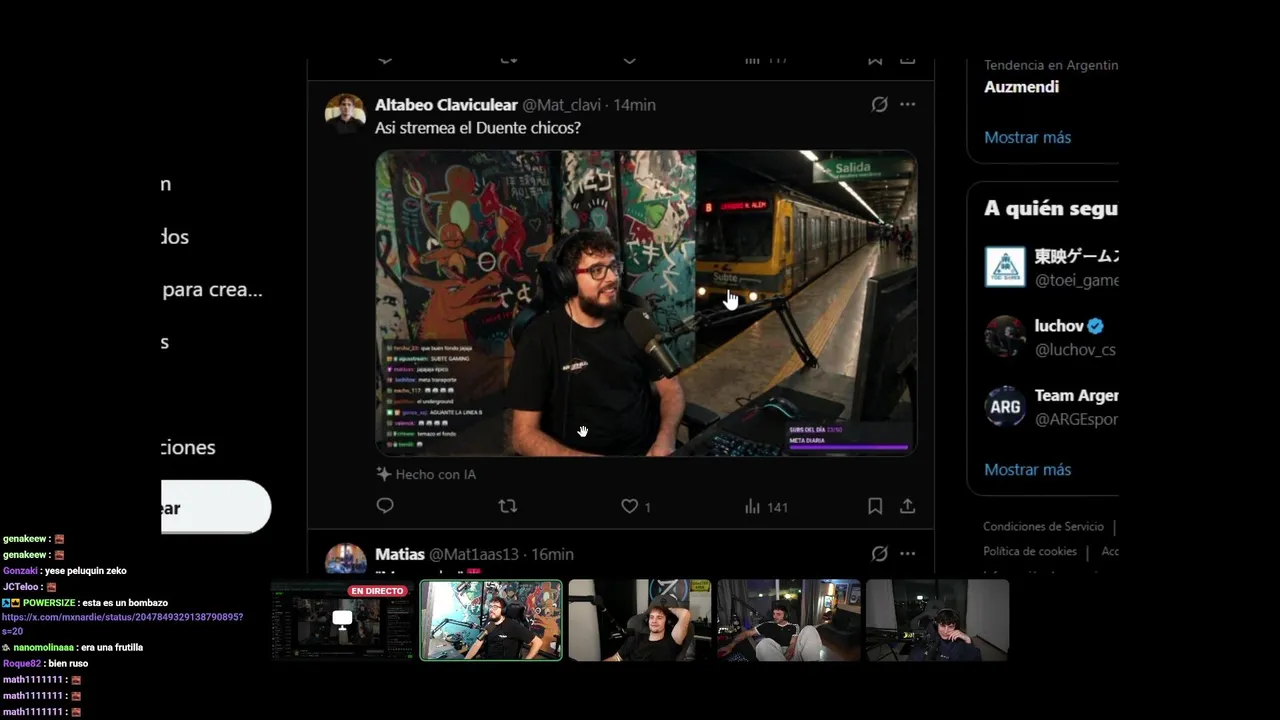Click luchov's blue verified badge
The width and height of the screenshot is (1280, 720).
pyautogui.click(x=1096, y=326)
